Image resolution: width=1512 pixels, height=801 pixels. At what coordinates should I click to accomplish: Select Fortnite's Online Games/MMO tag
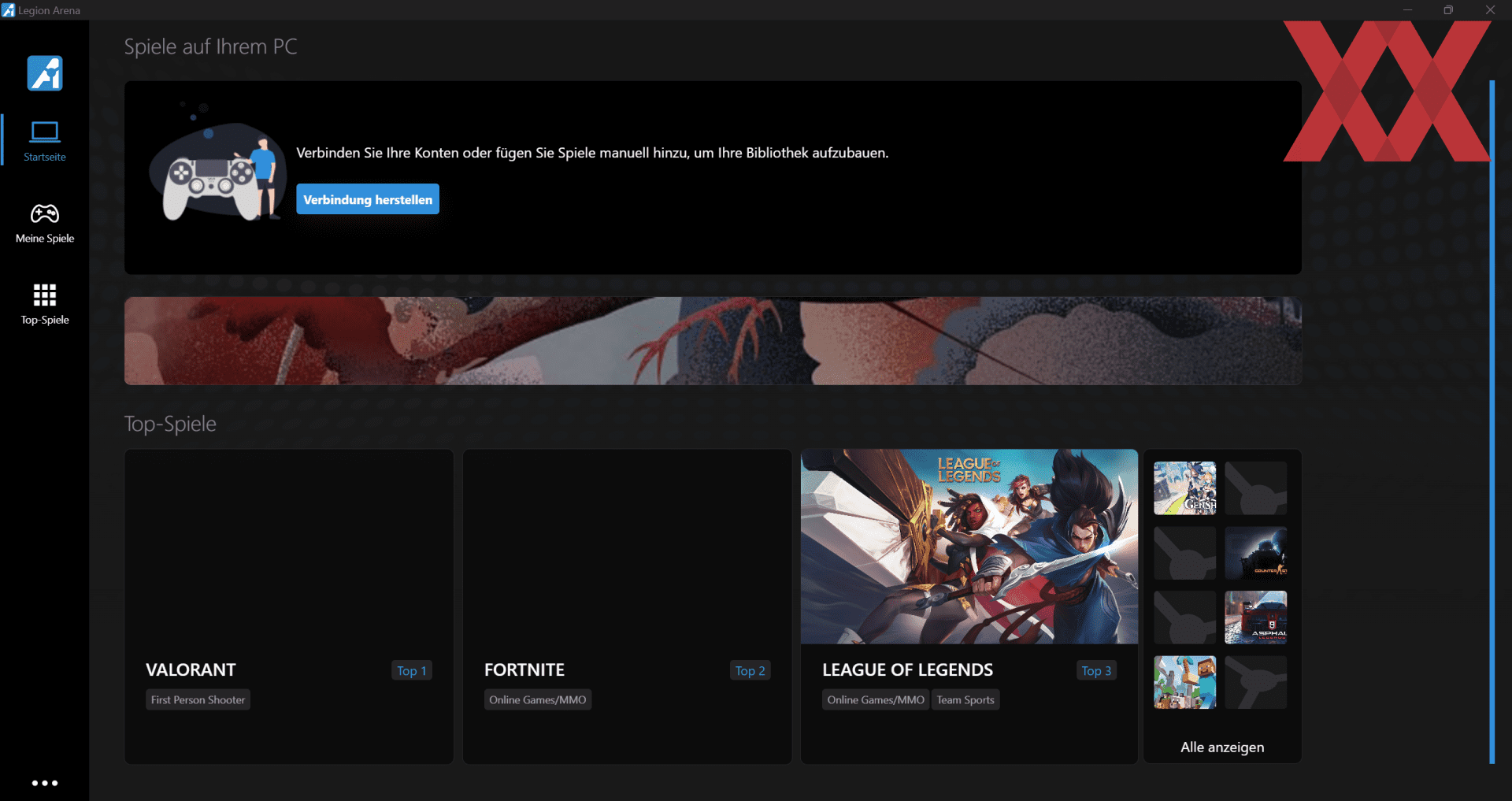(538, 699)
